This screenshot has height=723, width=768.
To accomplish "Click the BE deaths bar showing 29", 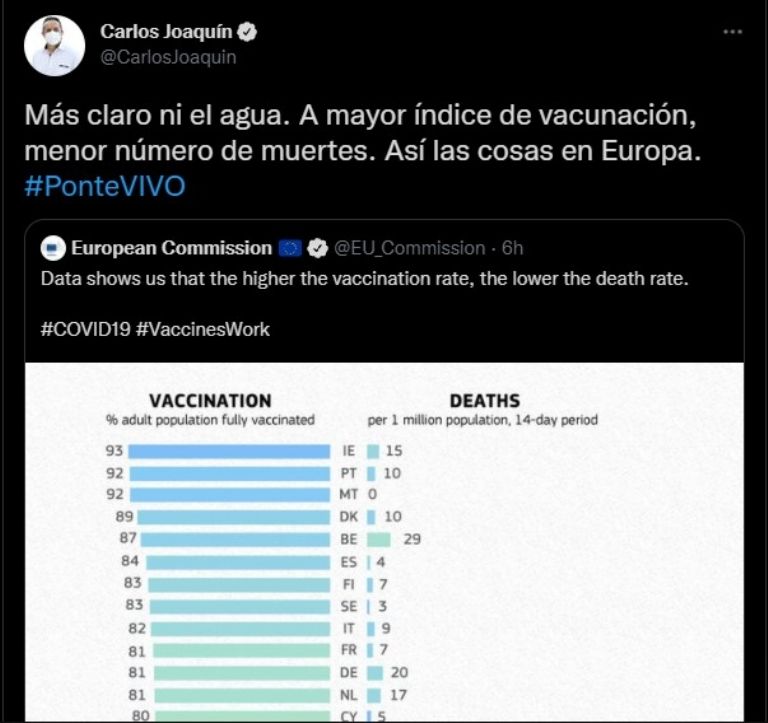I will 379,540.
